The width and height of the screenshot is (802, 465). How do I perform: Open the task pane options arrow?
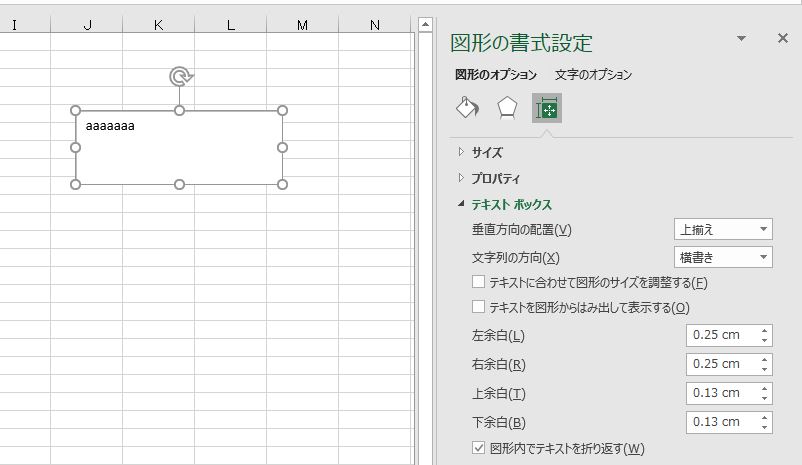pyautogui.click(x=741, y=38)
